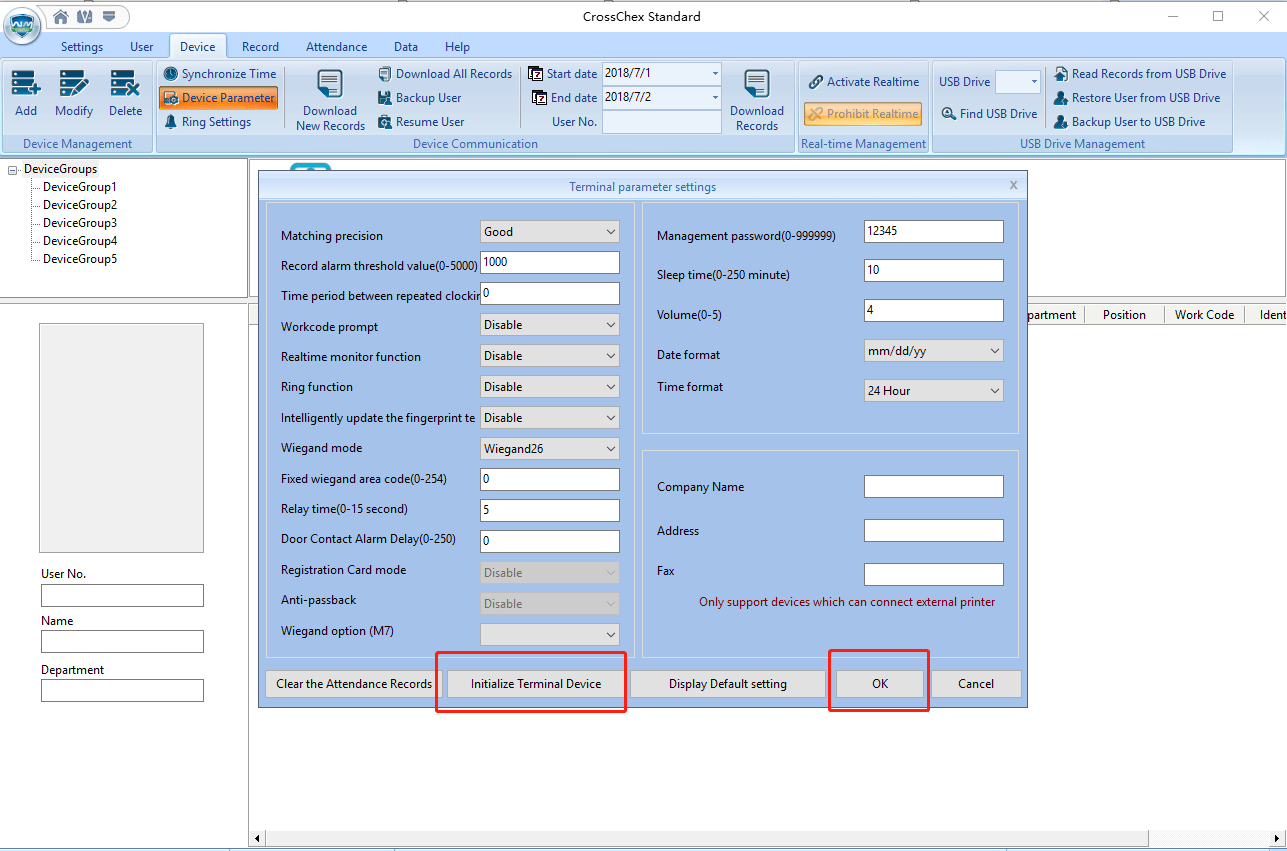Expand the Date format dropdown
The image size is (1287, 851).
pos(933,351)
